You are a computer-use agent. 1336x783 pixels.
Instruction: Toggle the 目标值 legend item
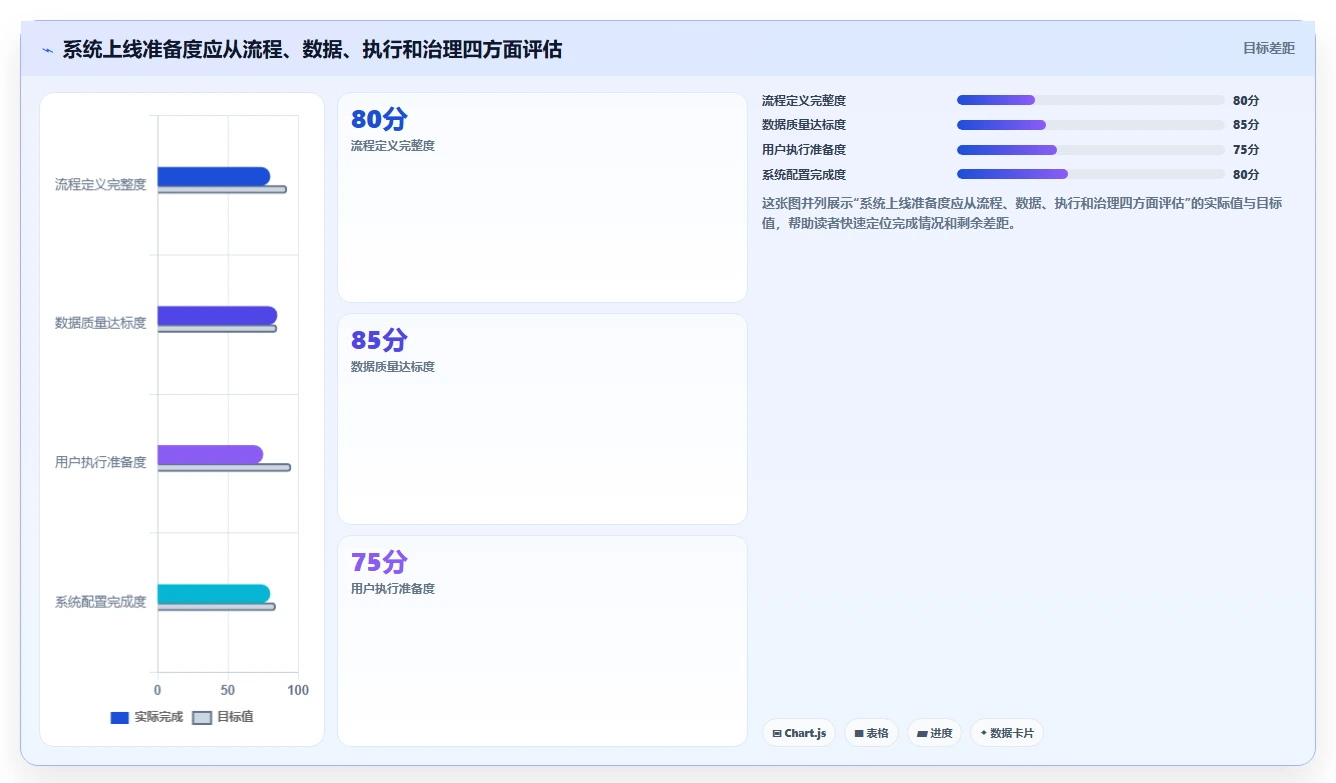pos(223,717)
